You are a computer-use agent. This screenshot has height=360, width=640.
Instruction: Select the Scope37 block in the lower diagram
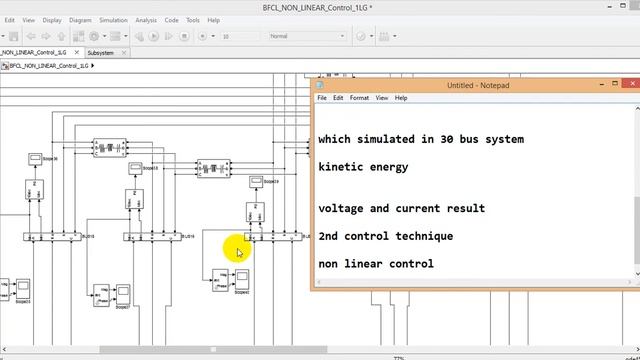pyautogui.click(x=123, y=295)
